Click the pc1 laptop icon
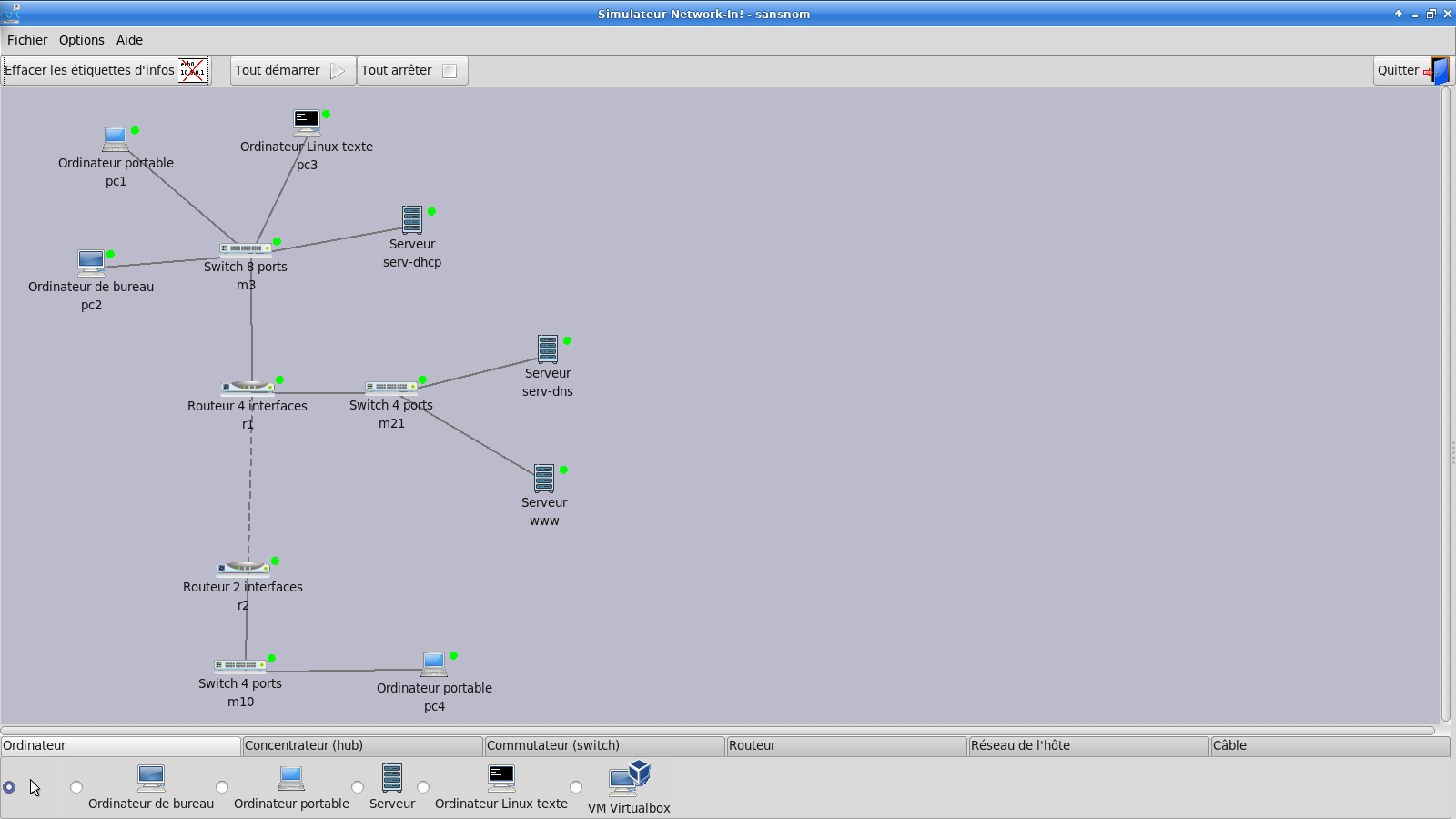The height and width of the screenshot is (819, 1456). click(116, 139)
